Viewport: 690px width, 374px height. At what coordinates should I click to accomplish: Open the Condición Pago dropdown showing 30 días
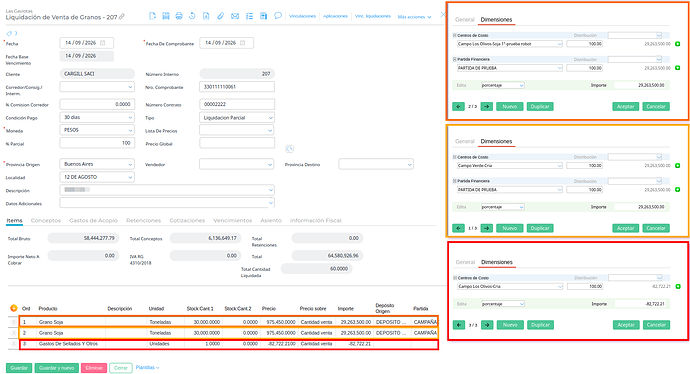coord(97,117)
